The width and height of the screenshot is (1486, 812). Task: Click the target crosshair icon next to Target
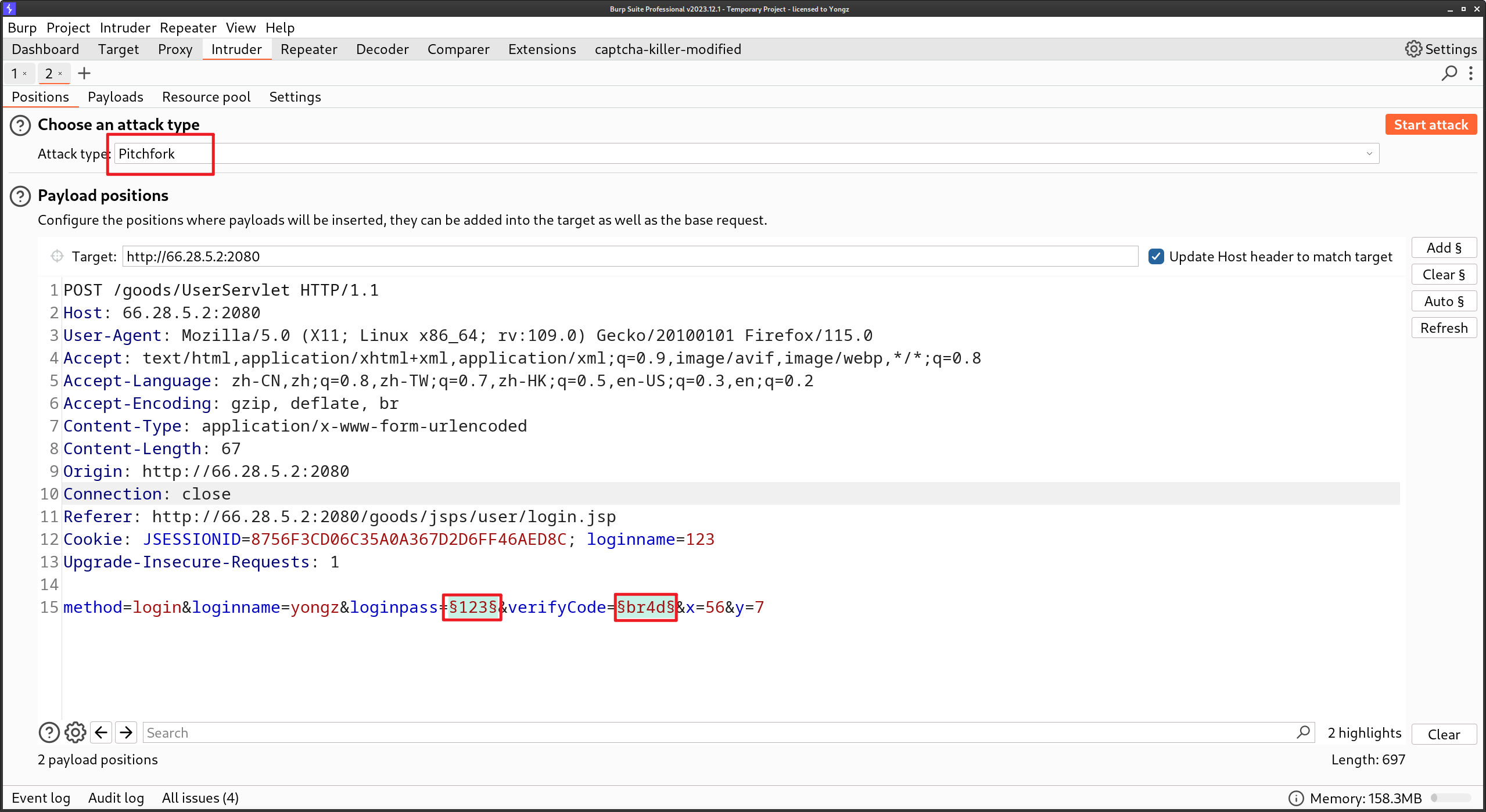(x=57, y=256)
